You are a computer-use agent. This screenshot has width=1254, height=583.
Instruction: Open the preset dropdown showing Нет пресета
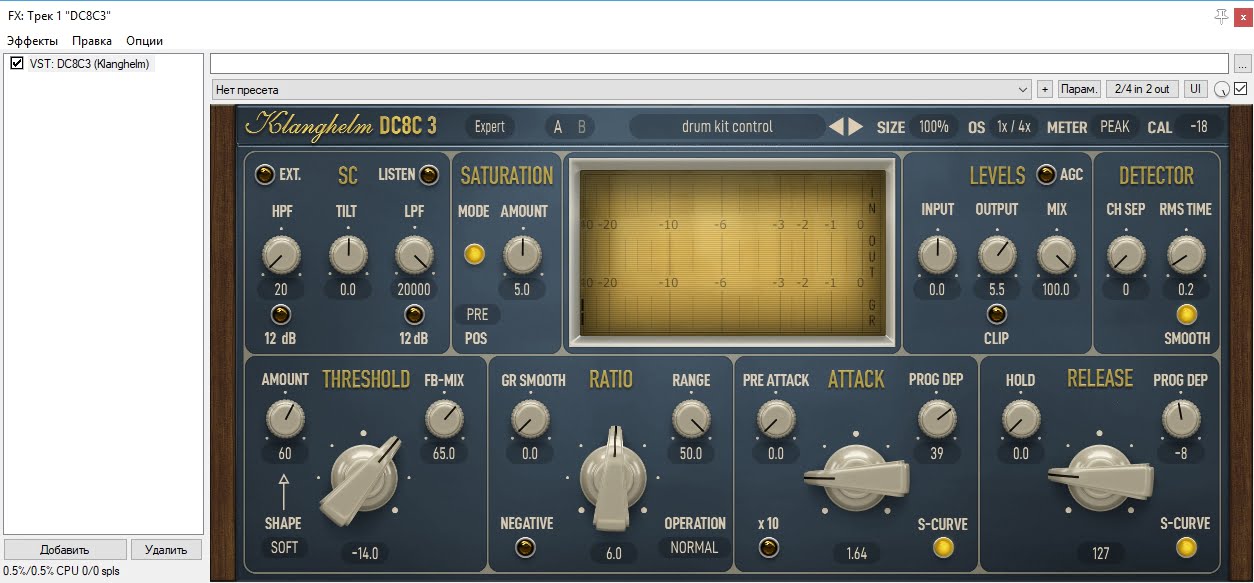(621, 89)
